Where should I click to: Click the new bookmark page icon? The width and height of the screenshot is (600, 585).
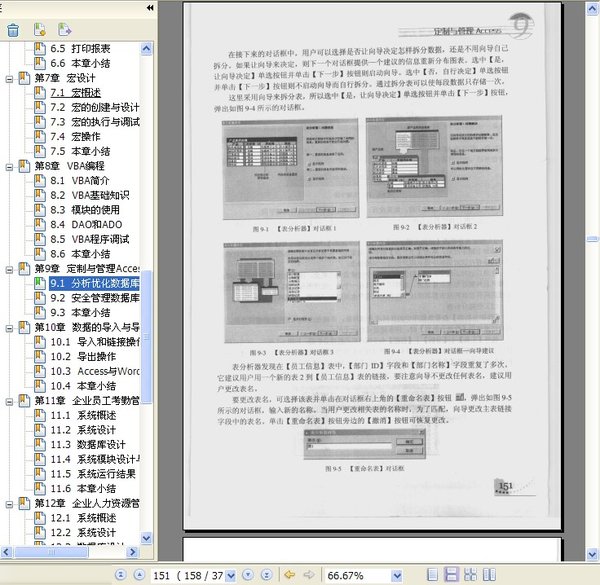pos(40,29)
